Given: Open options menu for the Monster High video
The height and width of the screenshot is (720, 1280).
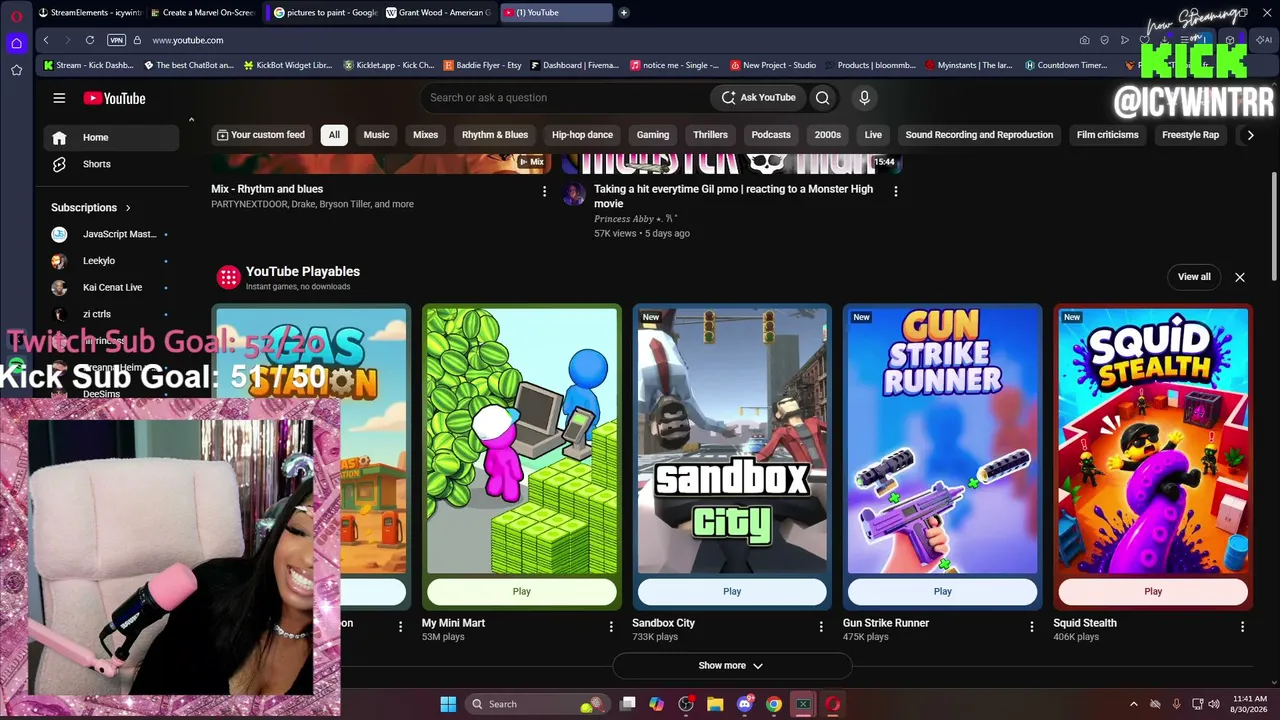Looking at the screenshot, I should [x=895, y=191].
